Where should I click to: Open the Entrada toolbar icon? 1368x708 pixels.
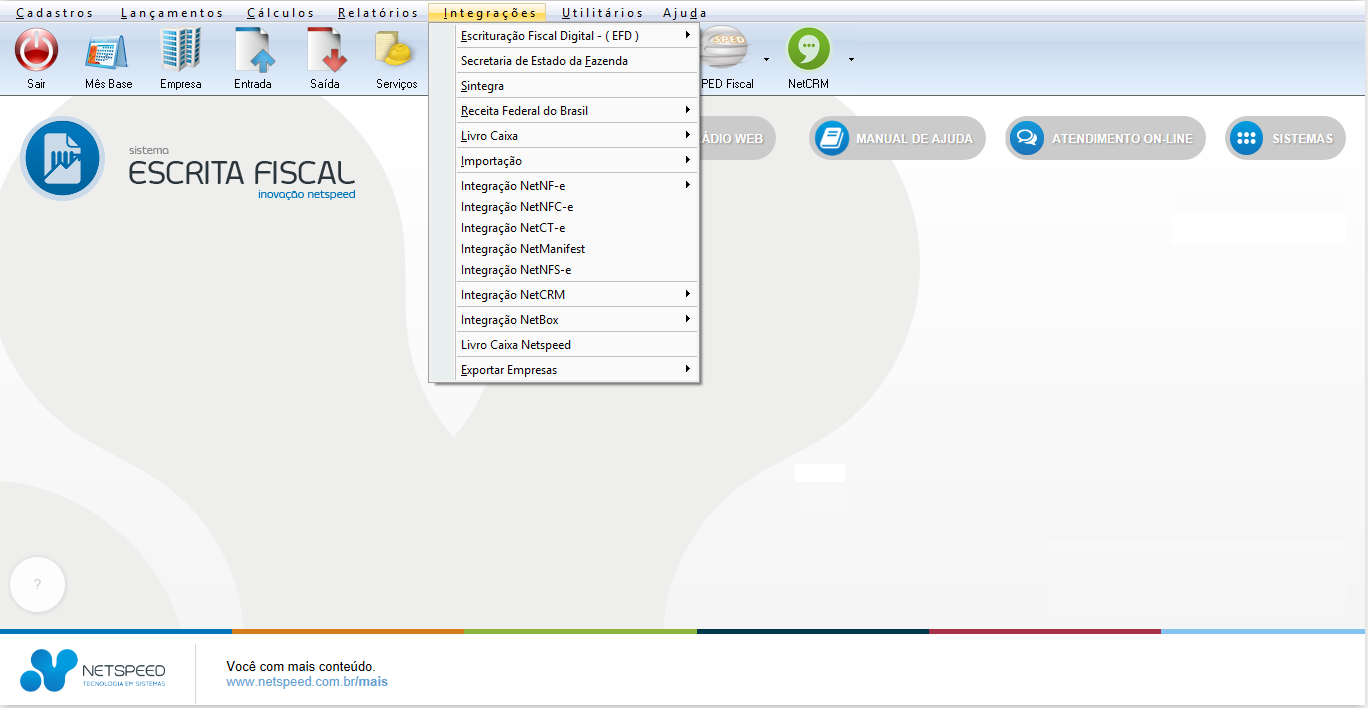click(253, 50)
